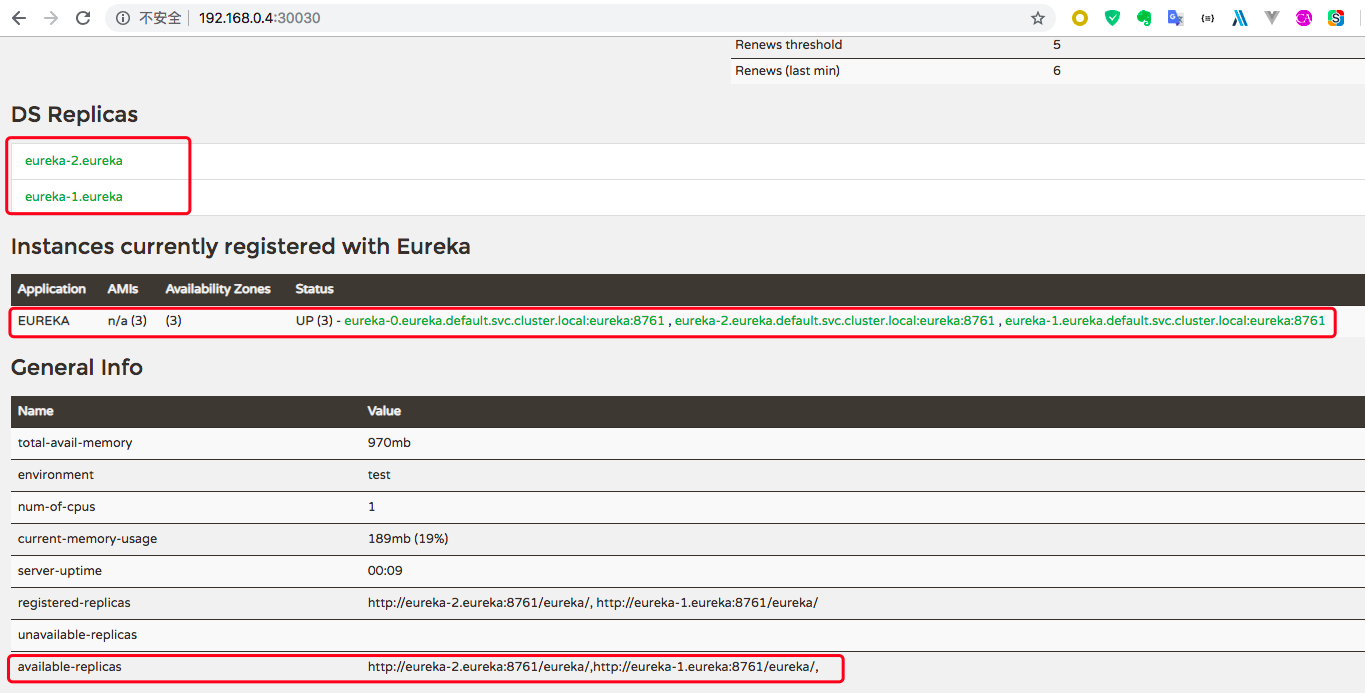The width and height of the screenshot is (1365, 693).
Task: Click the total-avail-memory row name
Action: coord(75,442)
